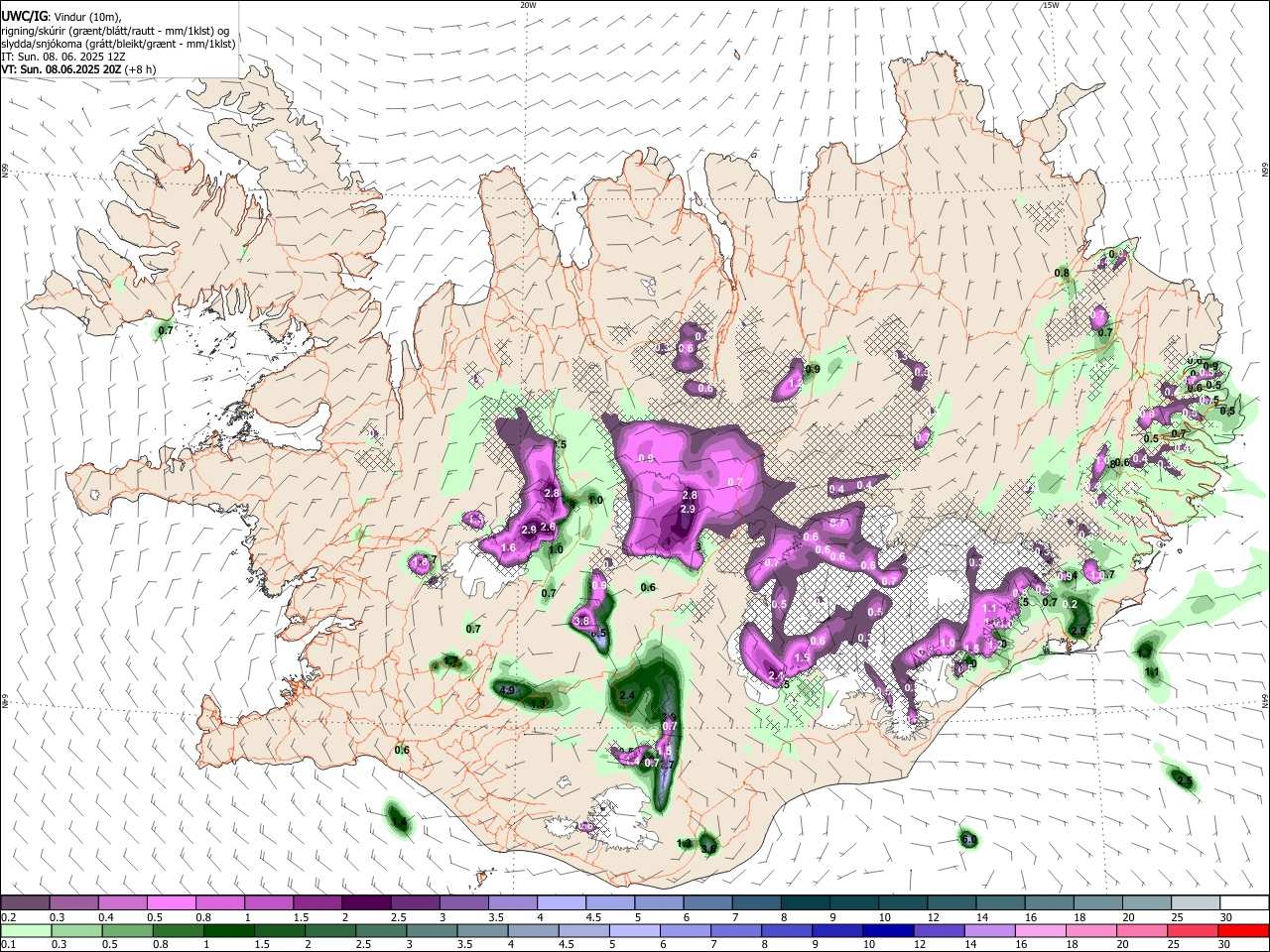Click the '2.4' rain value on the map

pos(627,696)
